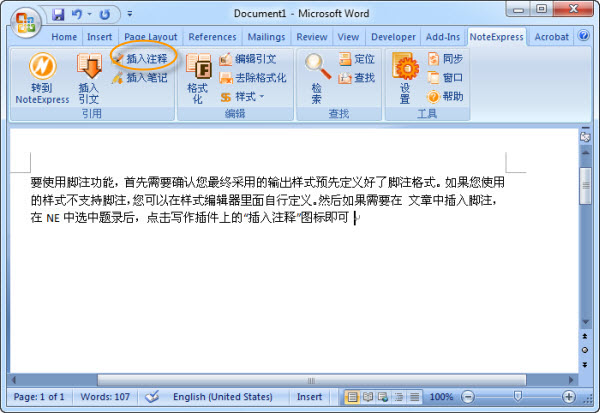This screenshot has width=600, height=413.
Task: Open the Undo history dropdown arrow
Action: tap(90, 15)
